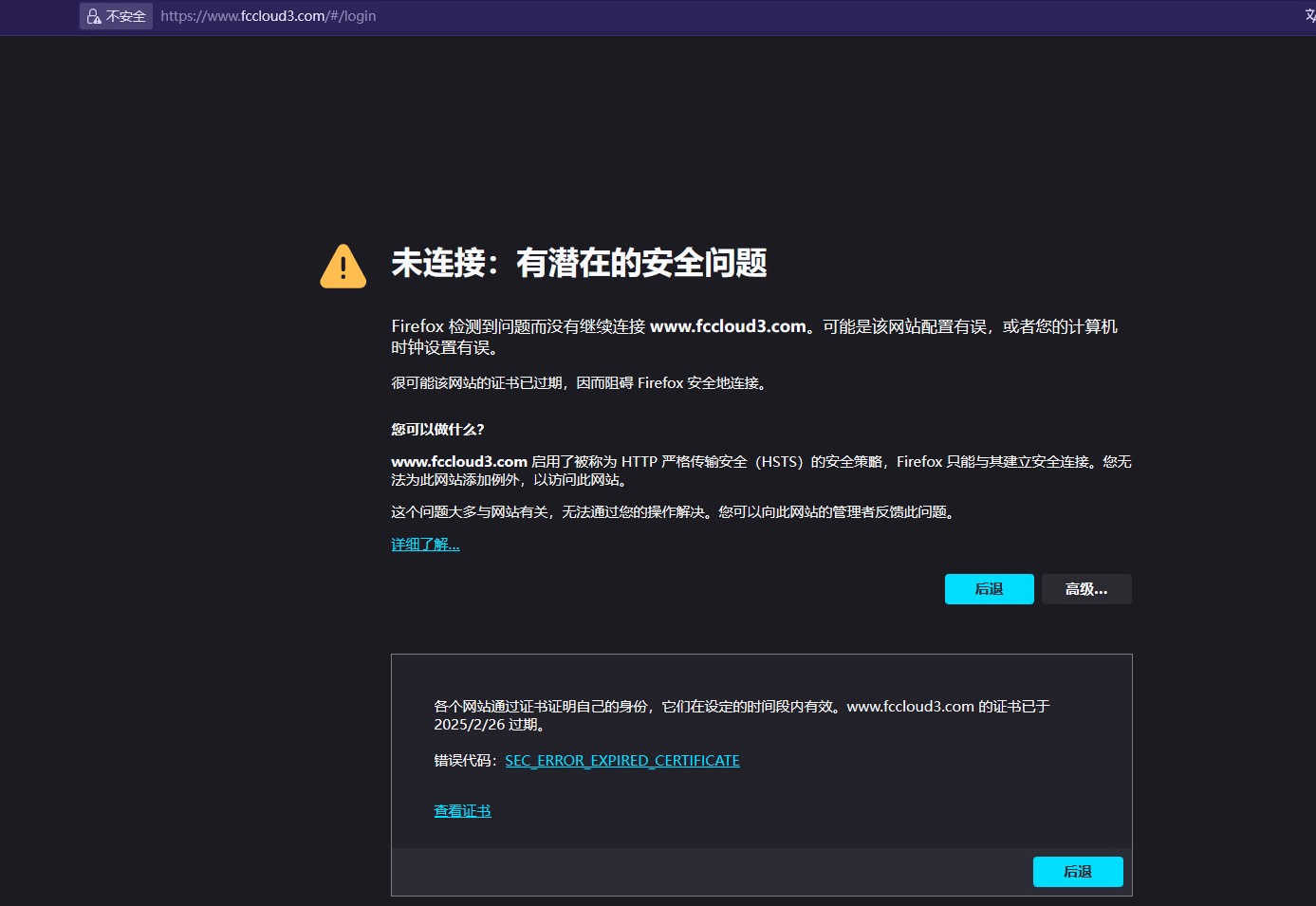Click the 您可以做什么? subheading
Viewport: 1316px width, 906px height.
coord(437,430)
